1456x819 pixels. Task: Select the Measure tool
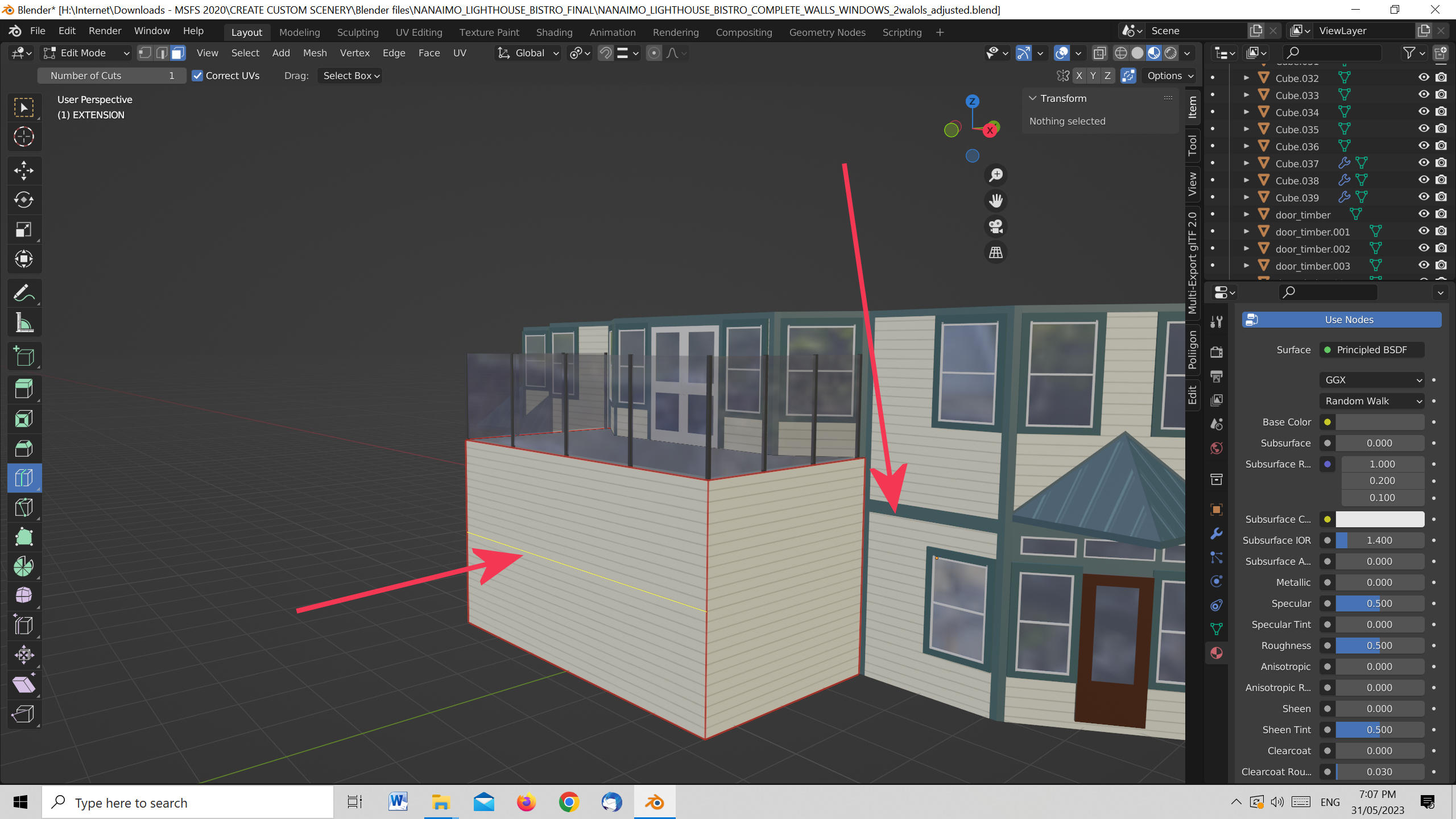24,322
